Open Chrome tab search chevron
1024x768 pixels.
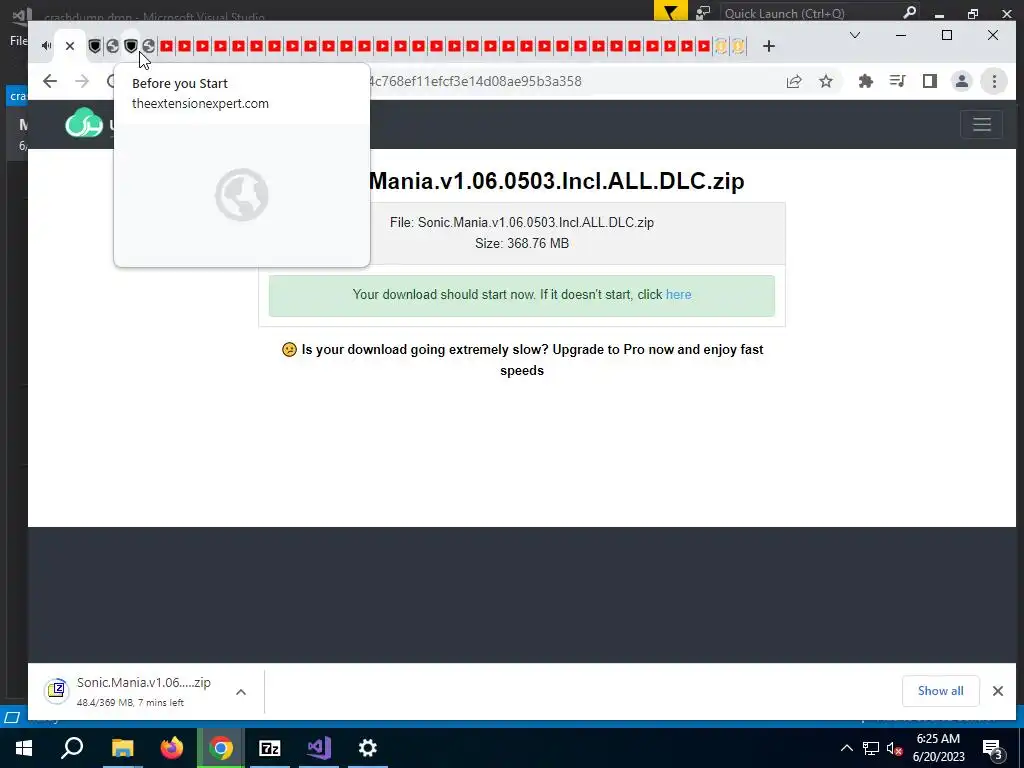coord(854,35)
